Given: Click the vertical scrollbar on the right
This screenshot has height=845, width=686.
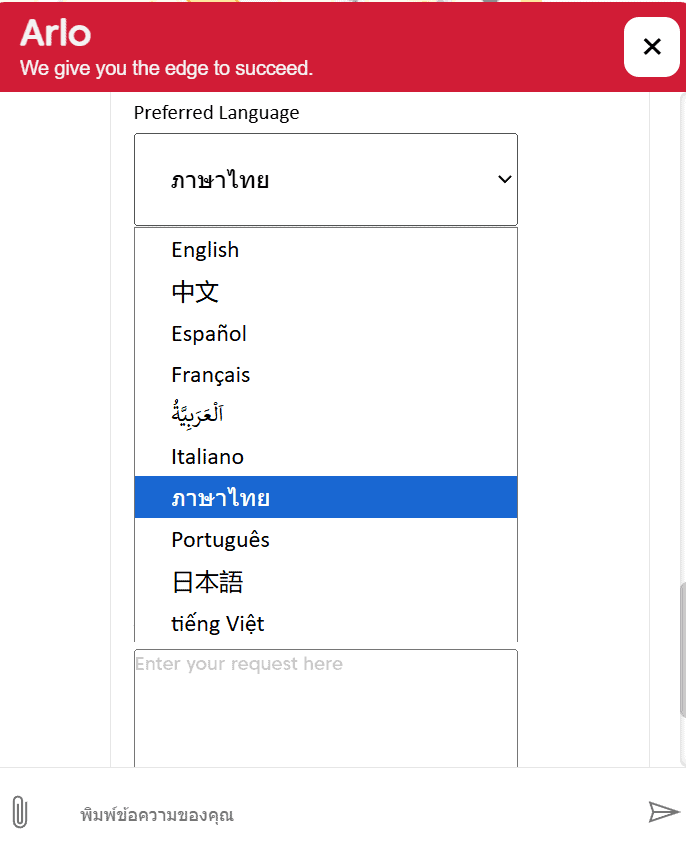Looking at the screenshot, I should 682,650.
